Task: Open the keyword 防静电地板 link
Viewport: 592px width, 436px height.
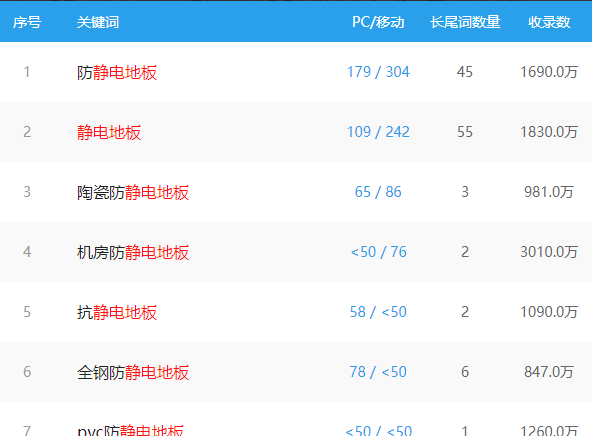Action: point(117,72)
